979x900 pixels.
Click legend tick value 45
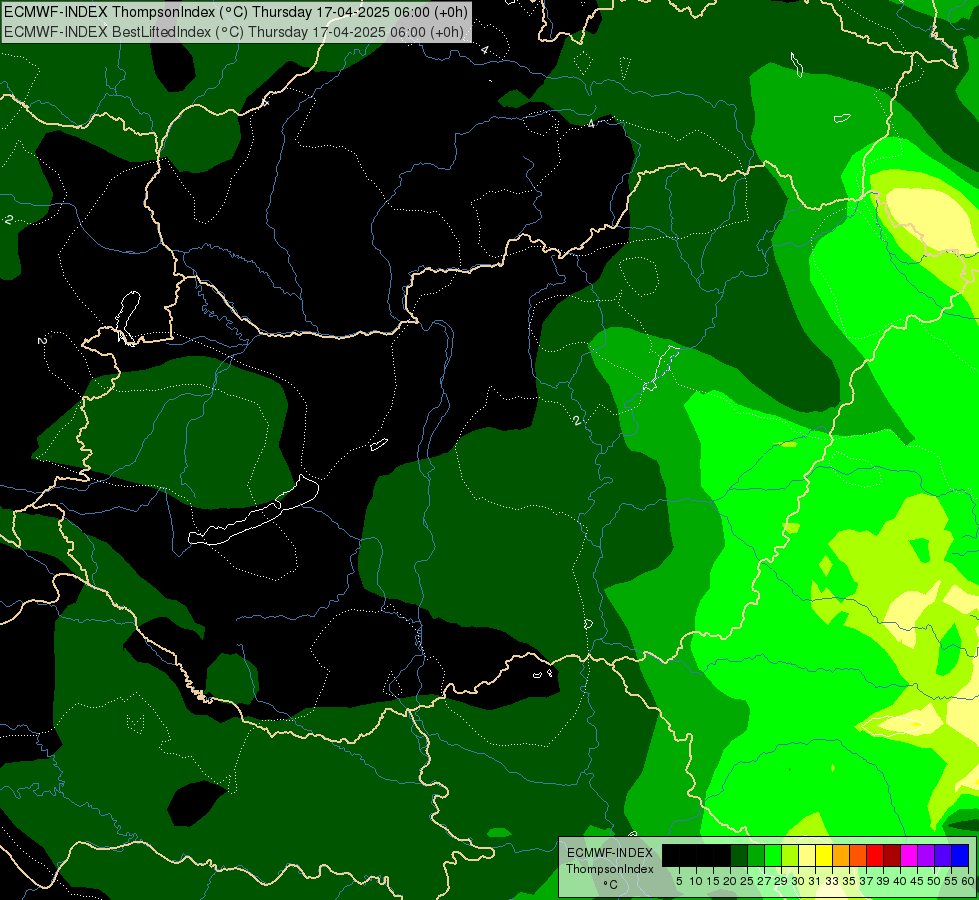point(917,881)
